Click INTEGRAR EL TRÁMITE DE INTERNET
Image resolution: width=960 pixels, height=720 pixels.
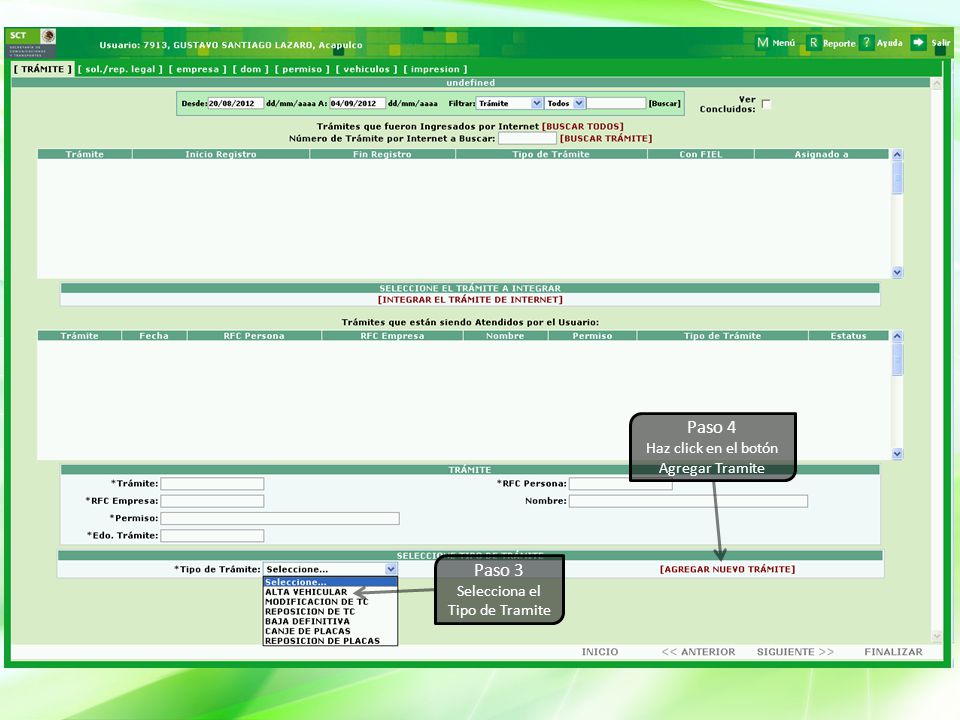point(470,299)
